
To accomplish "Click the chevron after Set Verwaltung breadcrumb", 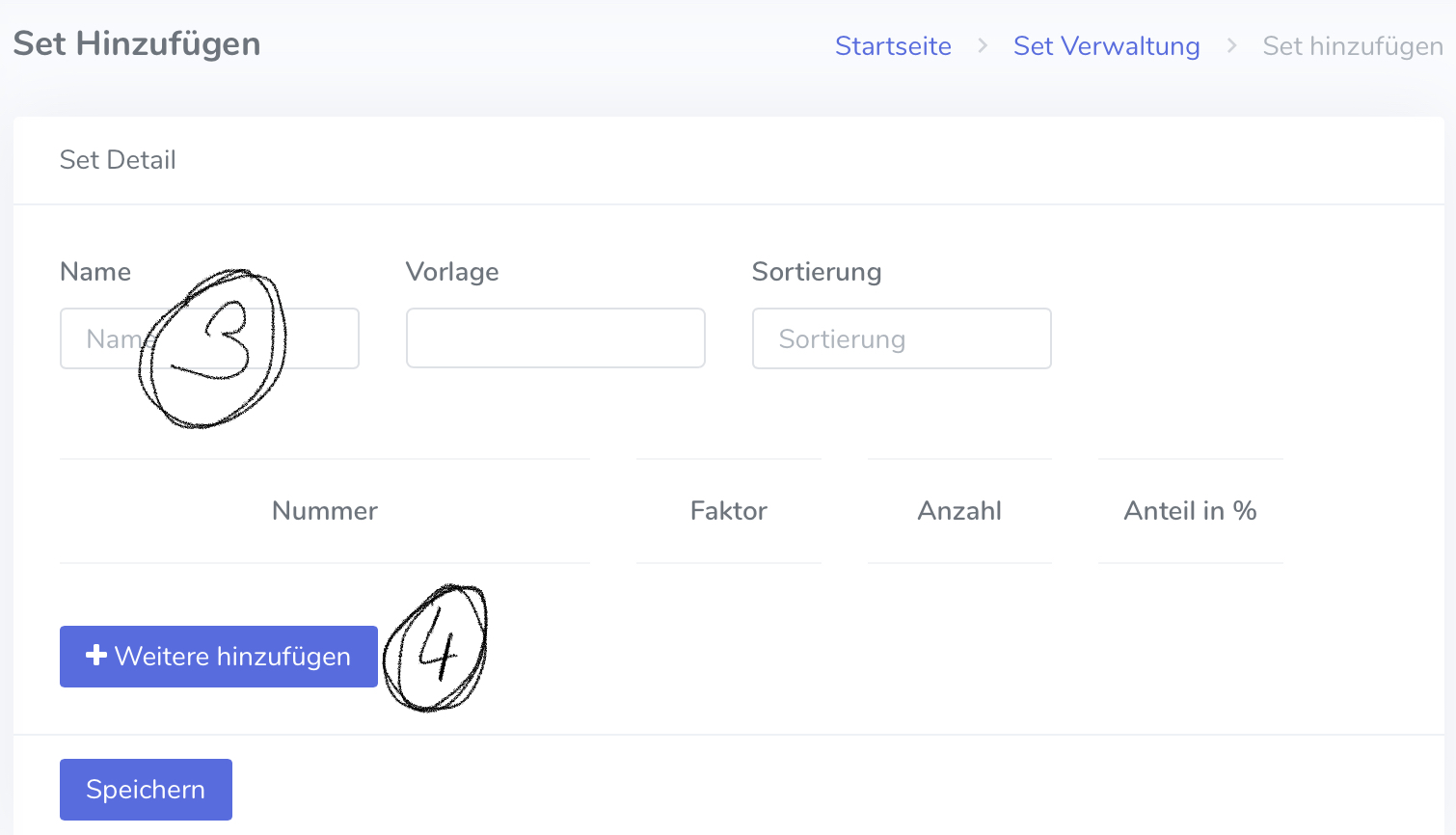I will 1231,45.
